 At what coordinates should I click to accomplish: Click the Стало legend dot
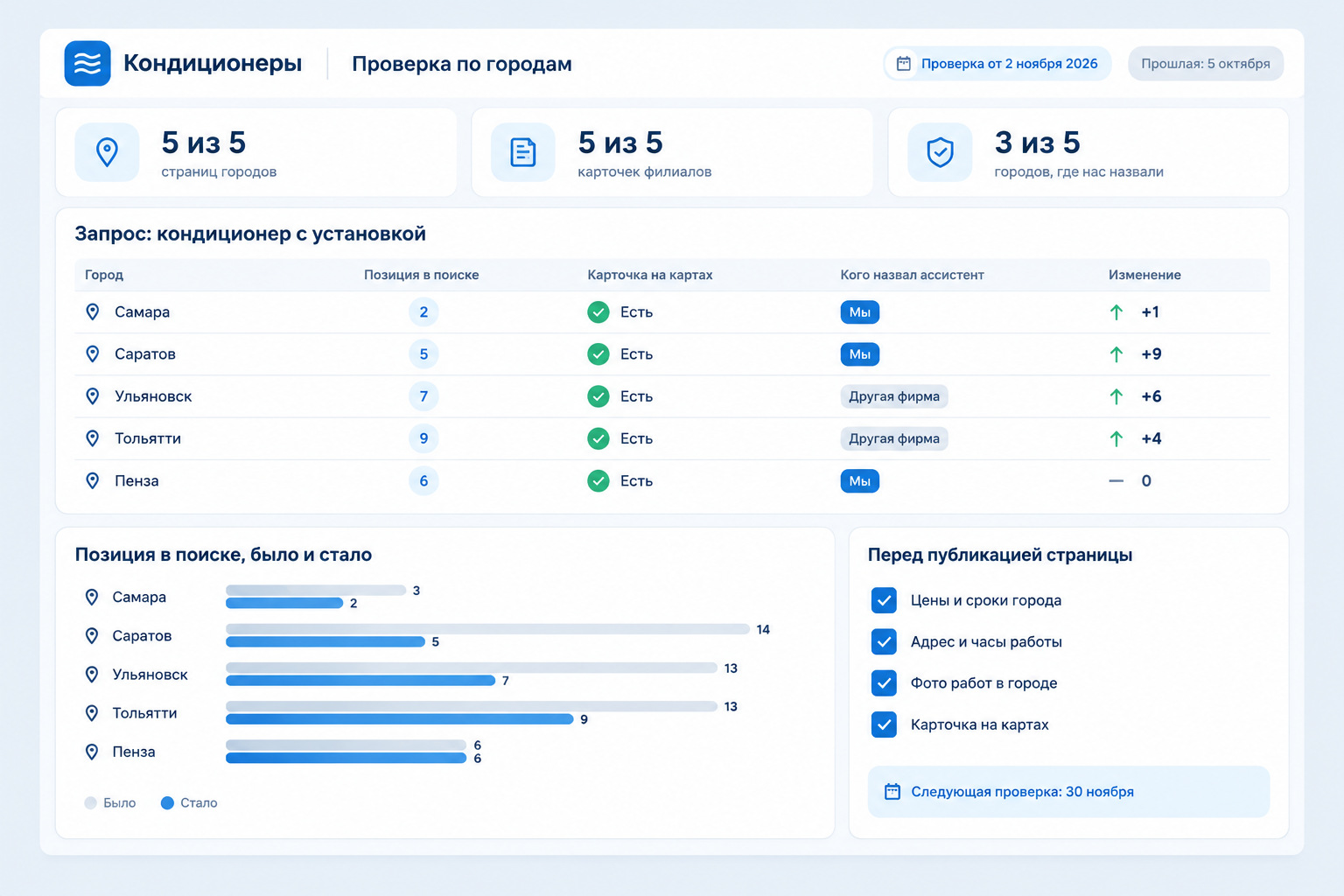pyautogui.click(x=167, y=803)
